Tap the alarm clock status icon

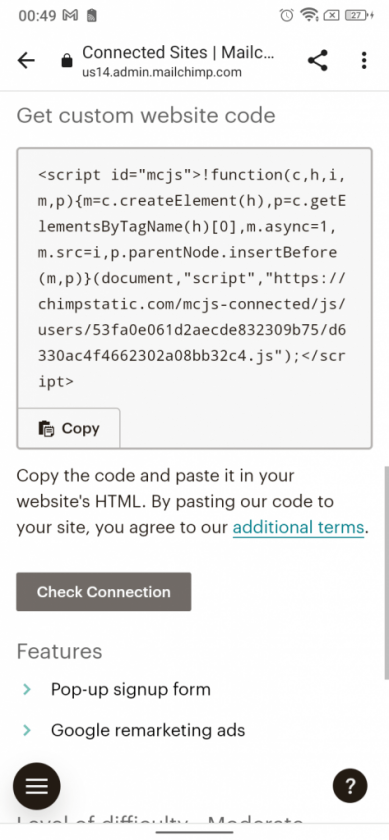click(x=287, y=16)
